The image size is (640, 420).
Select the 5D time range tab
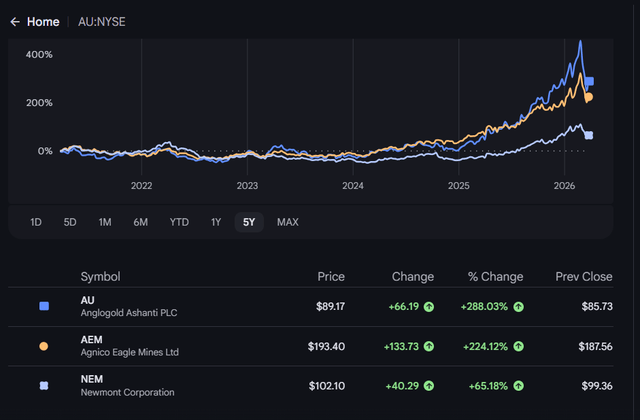[x=70, y=222]
